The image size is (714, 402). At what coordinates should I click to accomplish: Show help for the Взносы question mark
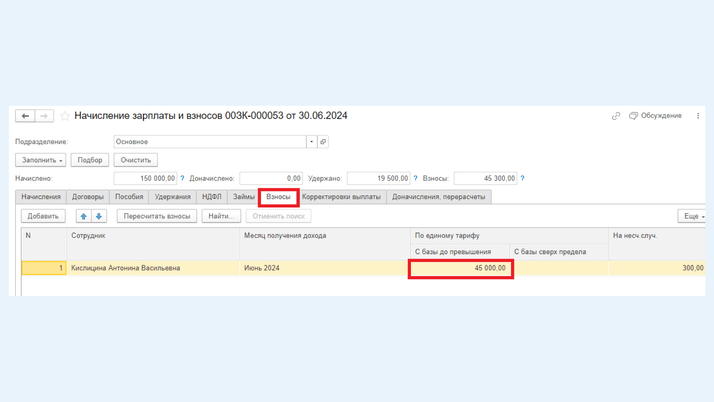522,178
